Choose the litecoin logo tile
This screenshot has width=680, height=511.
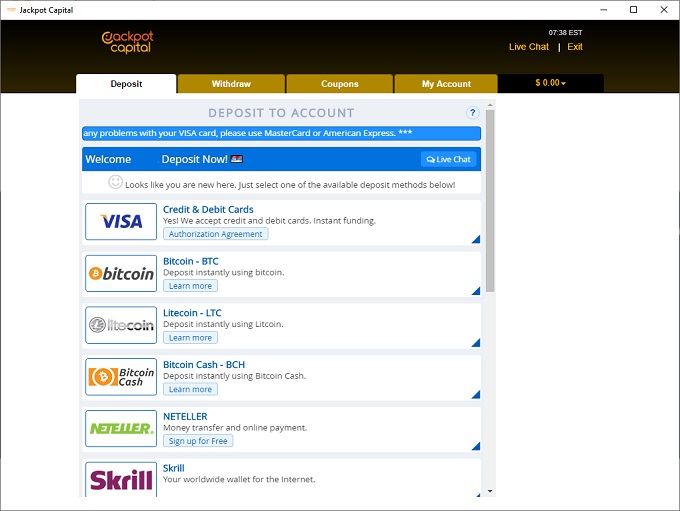click(x=121, y=325)
